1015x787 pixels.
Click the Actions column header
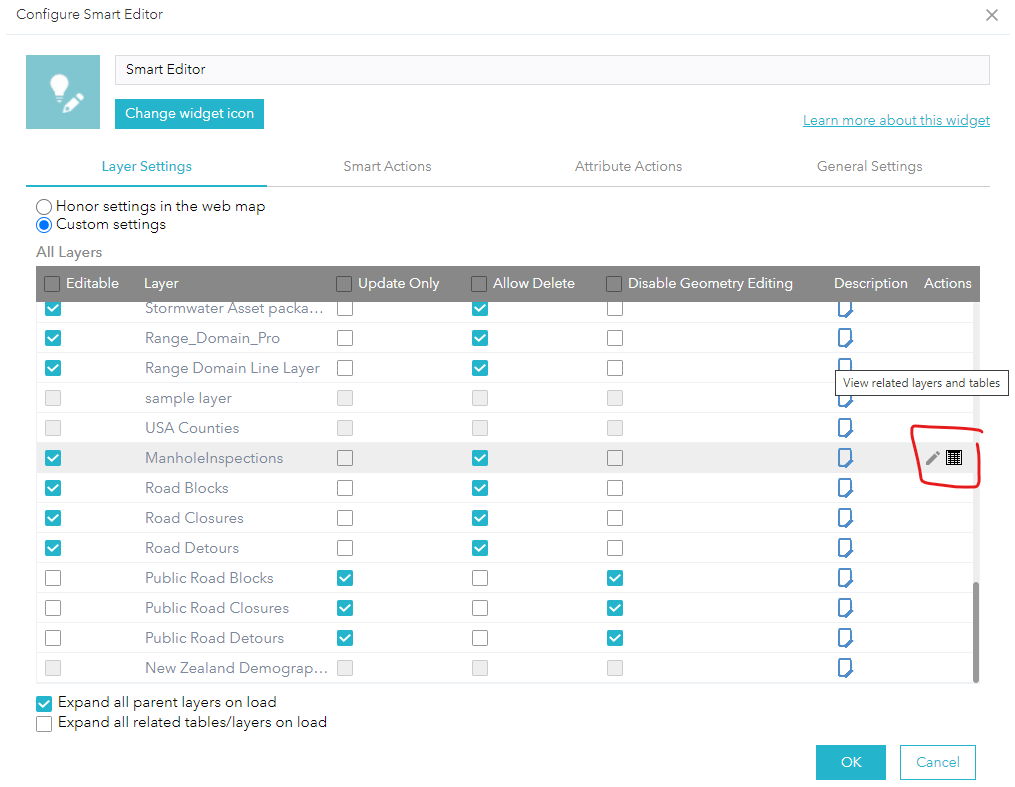[948, 283]
